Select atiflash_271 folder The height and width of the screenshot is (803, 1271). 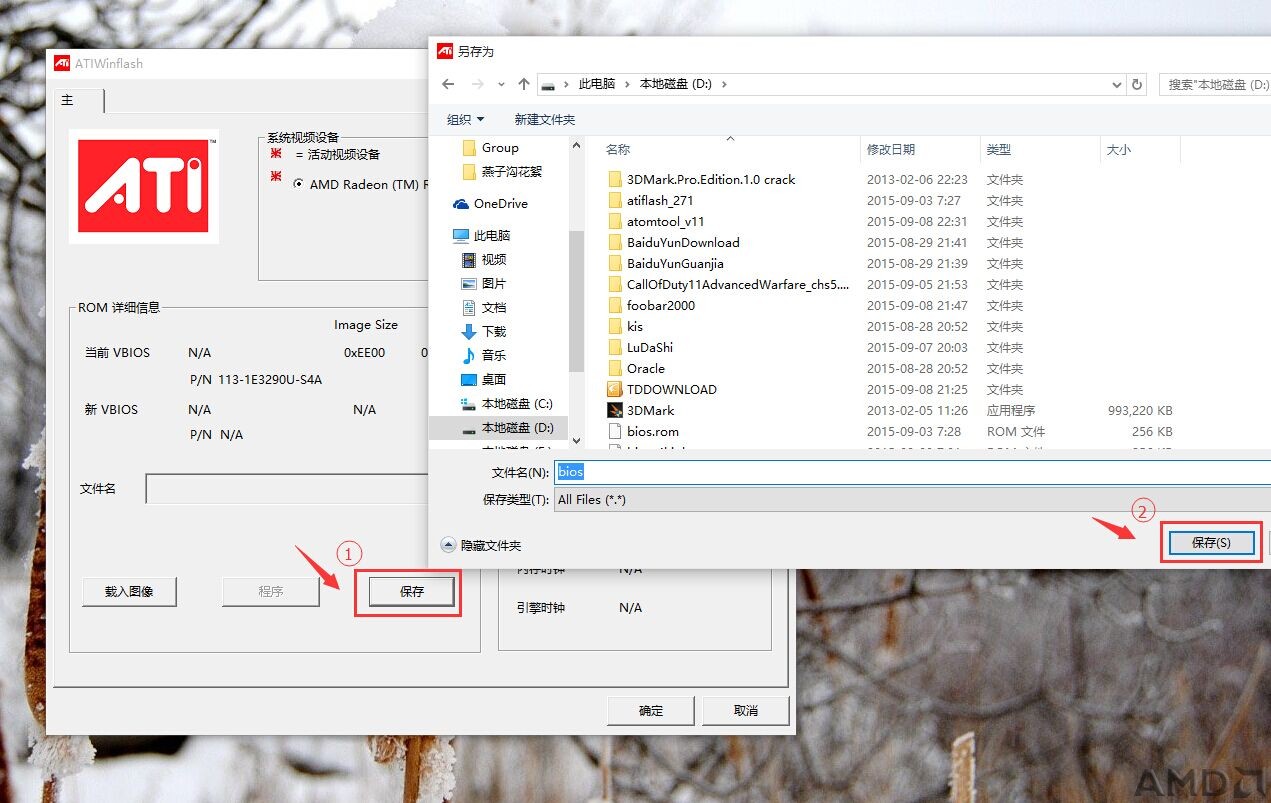pos(649,200)
